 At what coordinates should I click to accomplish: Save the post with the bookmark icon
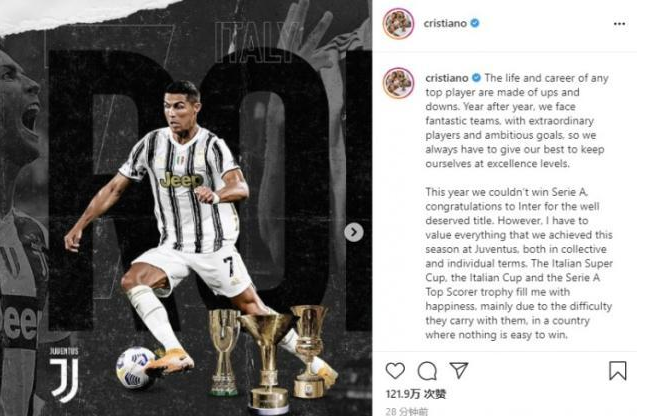tap(618, 371)
